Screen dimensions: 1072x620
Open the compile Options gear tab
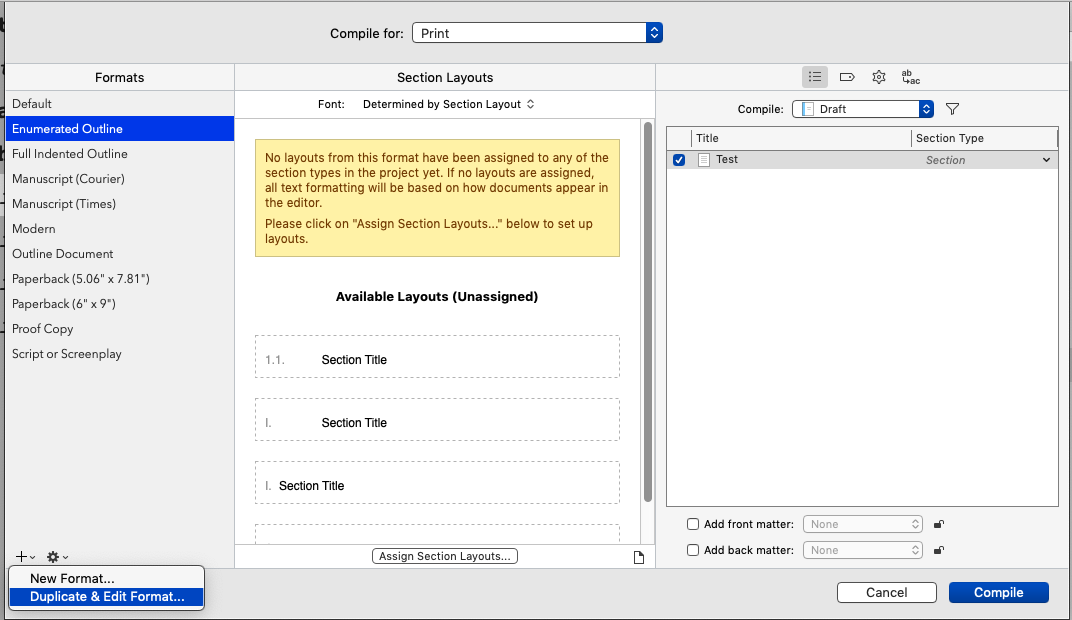coord(879,77)
